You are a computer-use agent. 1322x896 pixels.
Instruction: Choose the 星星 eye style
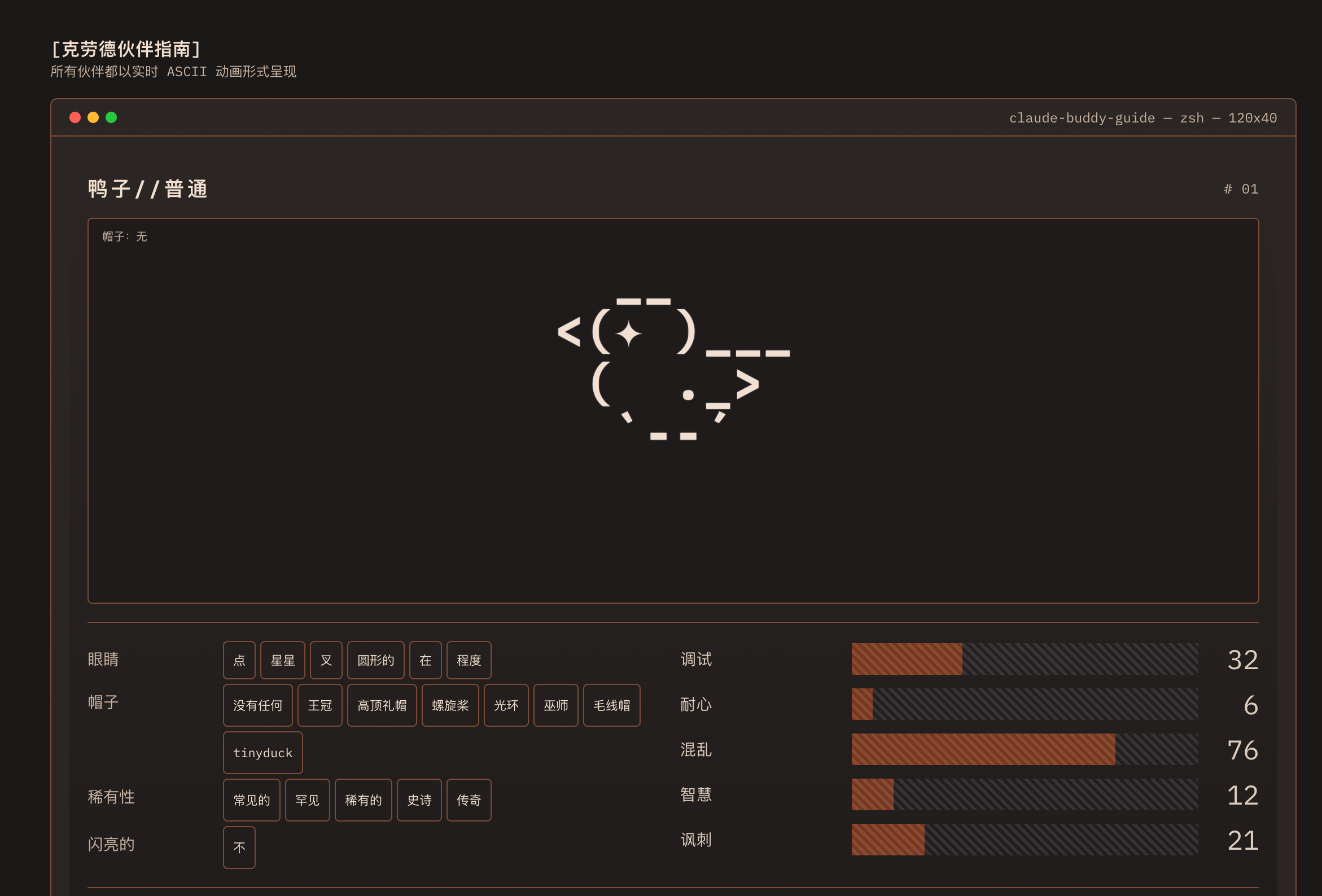tap(282, 660)
